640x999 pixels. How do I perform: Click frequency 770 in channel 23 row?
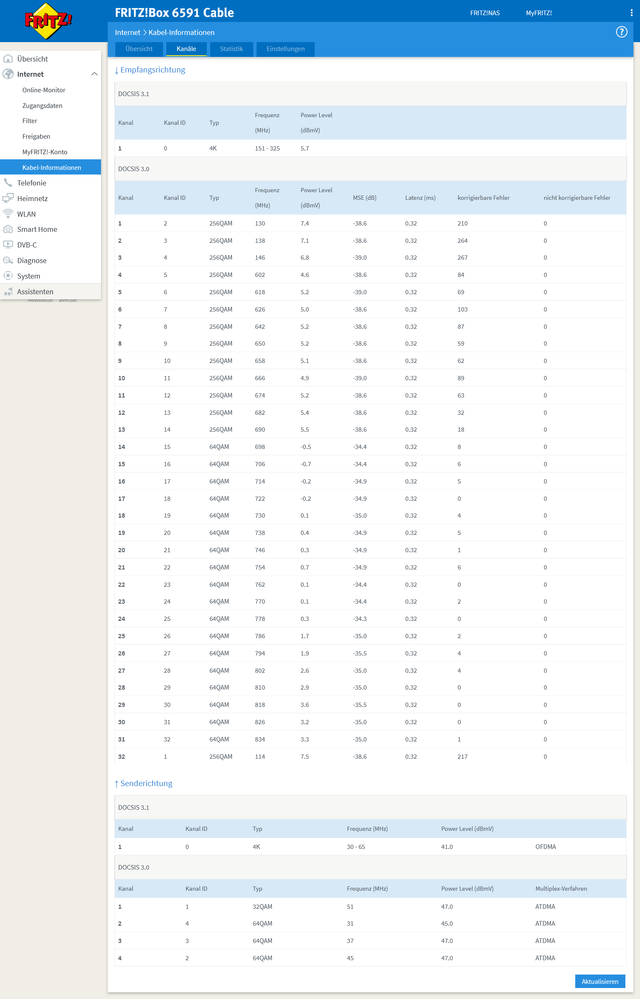pos(260,602)
